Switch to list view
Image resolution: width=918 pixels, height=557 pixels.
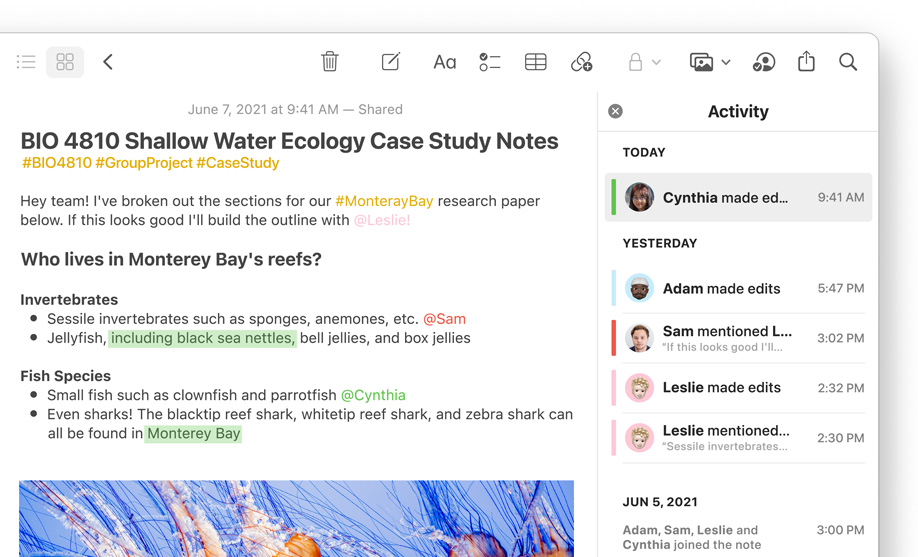26,62
